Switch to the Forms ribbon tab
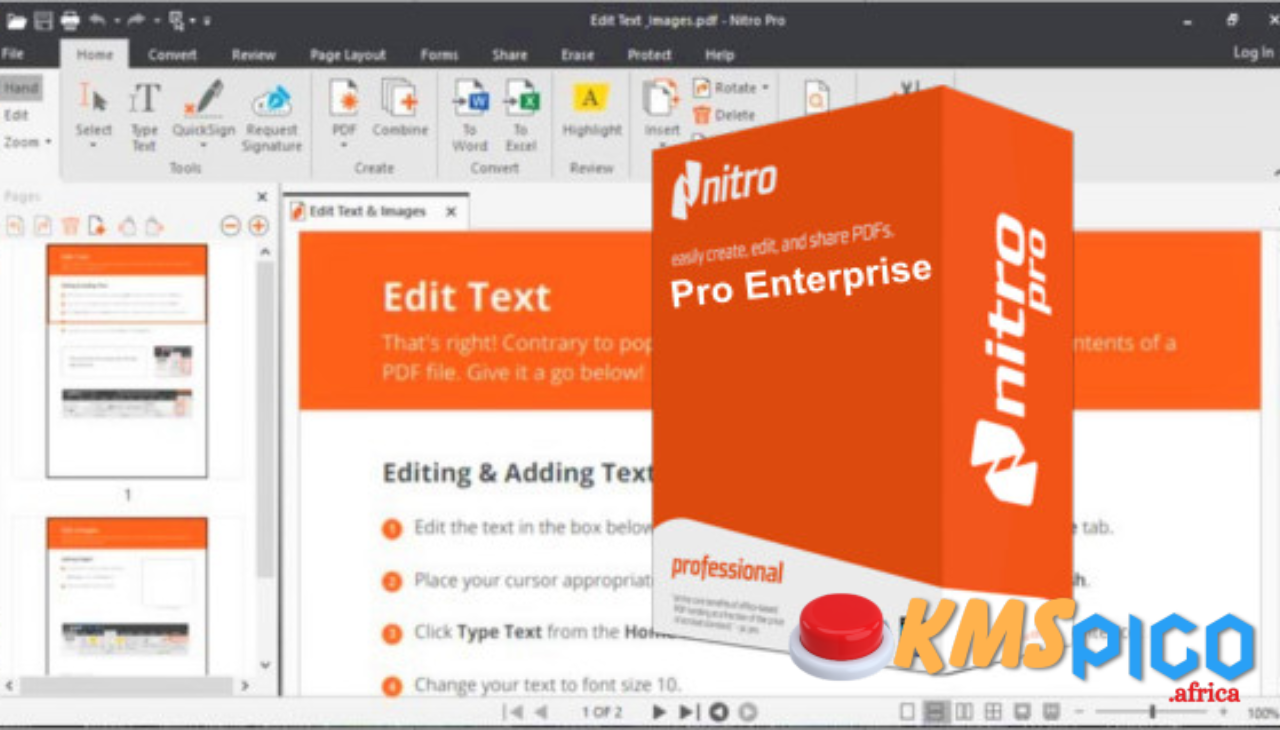 [x=439, y=55]
